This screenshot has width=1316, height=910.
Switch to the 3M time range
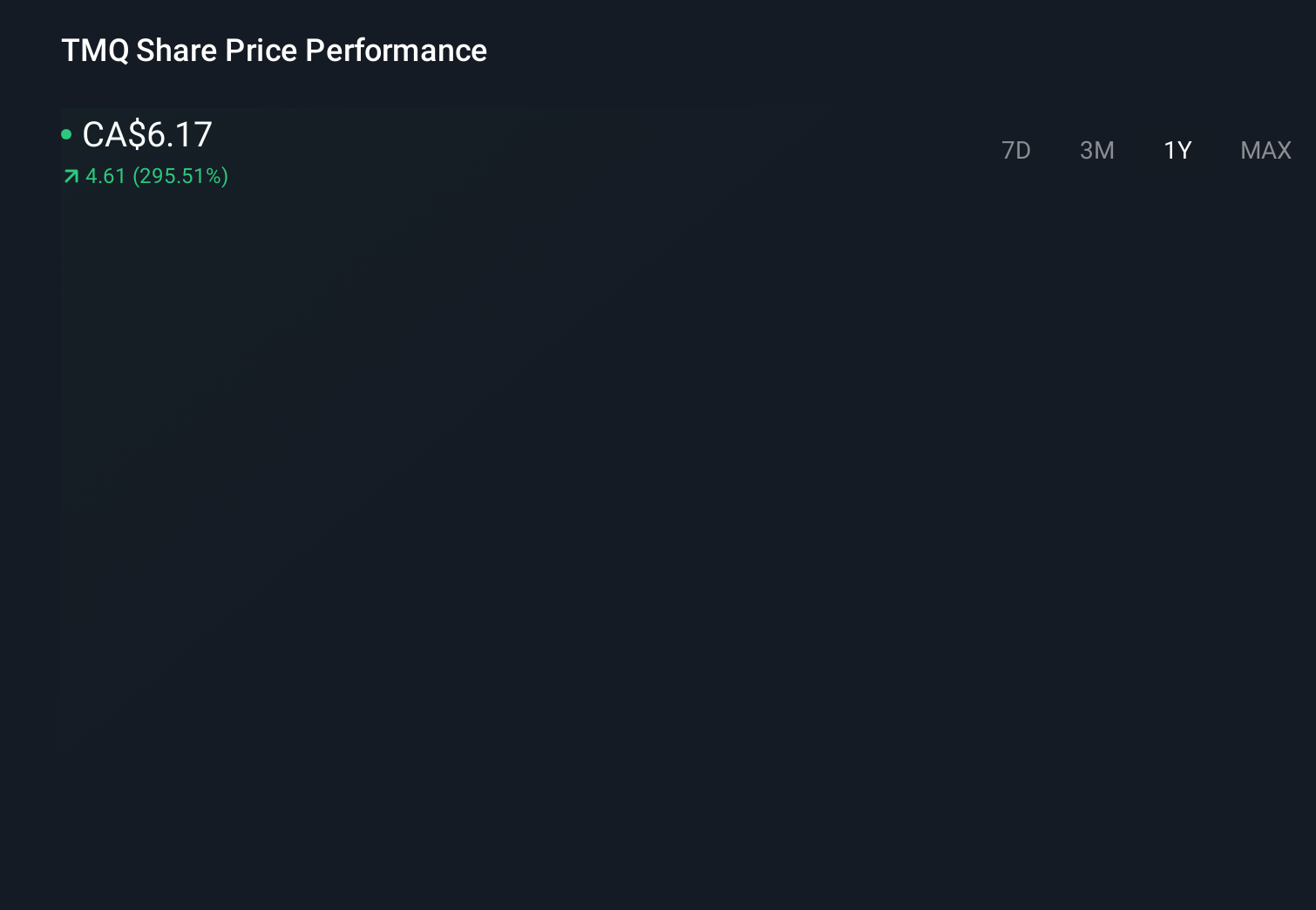pos(1096,150)
